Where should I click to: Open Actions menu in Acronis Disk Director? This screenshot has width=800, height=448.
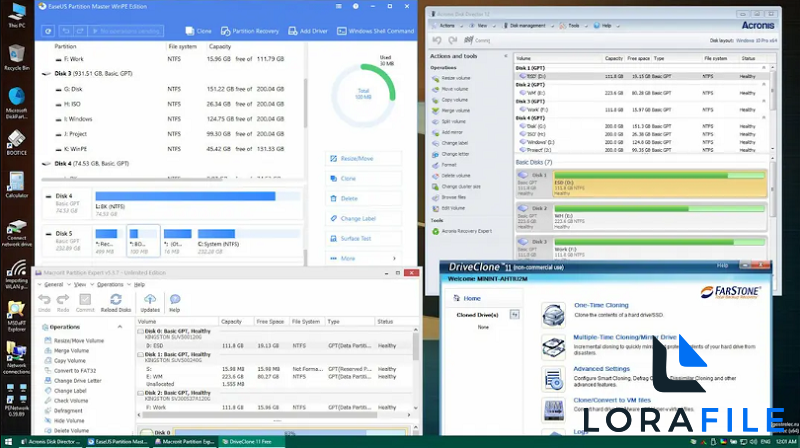(x=447, y=26)
